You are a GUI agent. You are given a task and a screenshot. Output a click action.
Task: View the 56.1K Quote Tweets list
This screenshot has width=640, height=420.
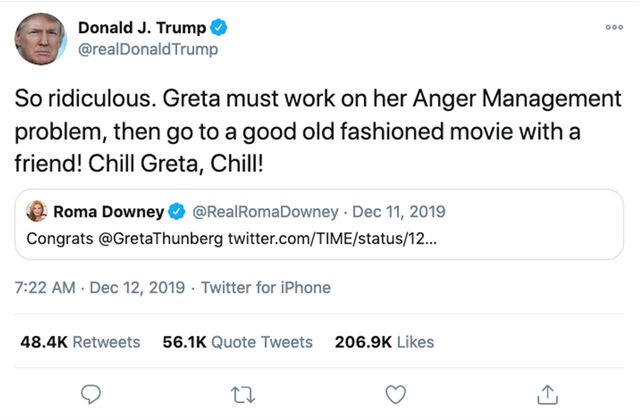pyautogui.click(x=237, y=342)
